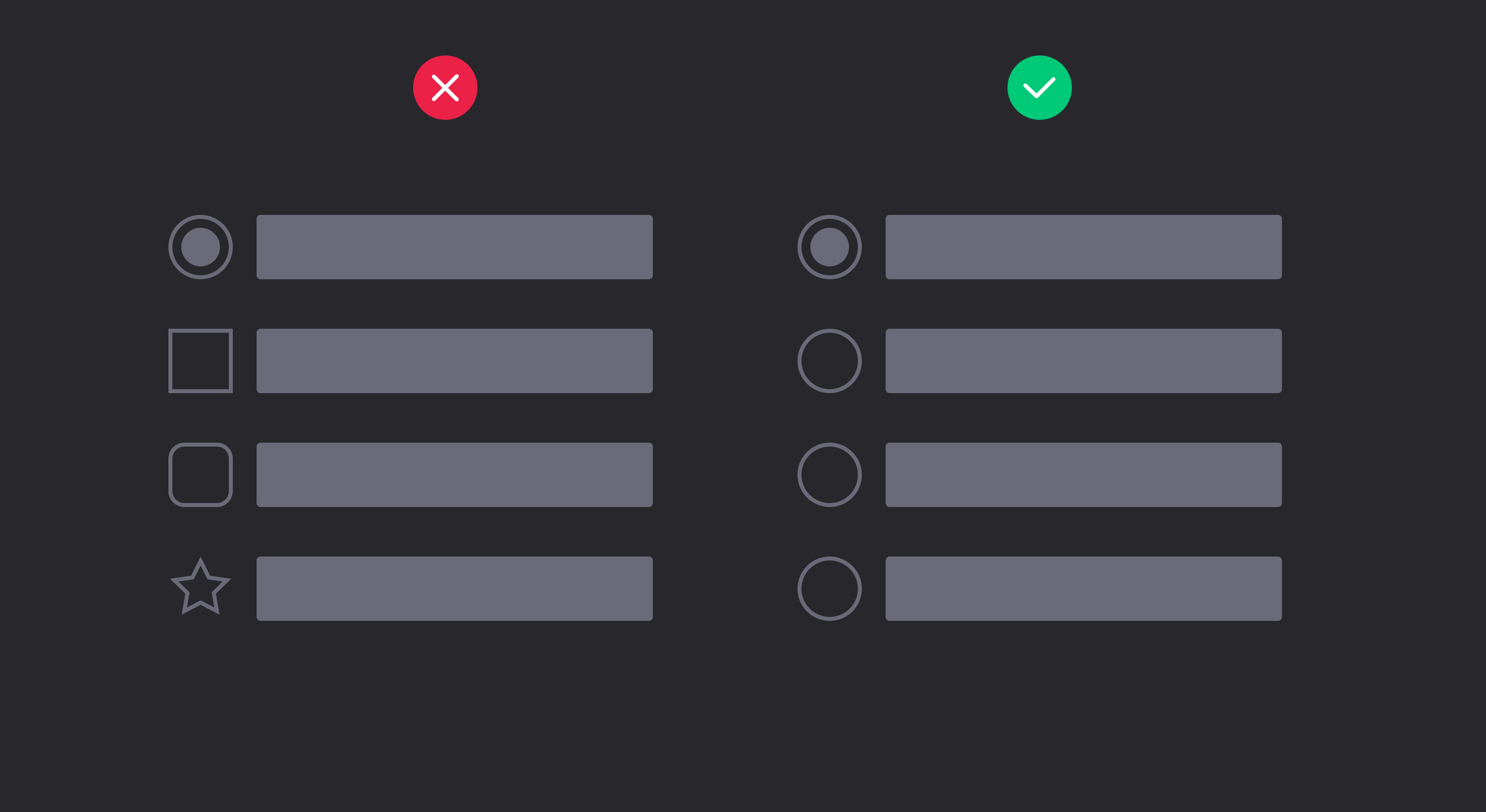Screen dimensions: 1486x812
Task: Click the label bar beside bottom right radio
Action: pos(1083,588)
